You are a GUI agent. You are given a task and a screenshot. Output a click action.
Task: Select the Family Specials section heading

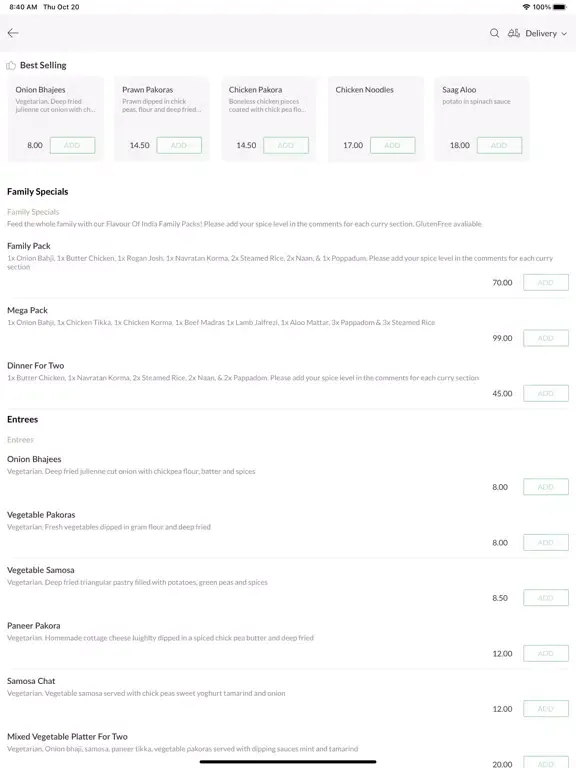tap(38, 192)
